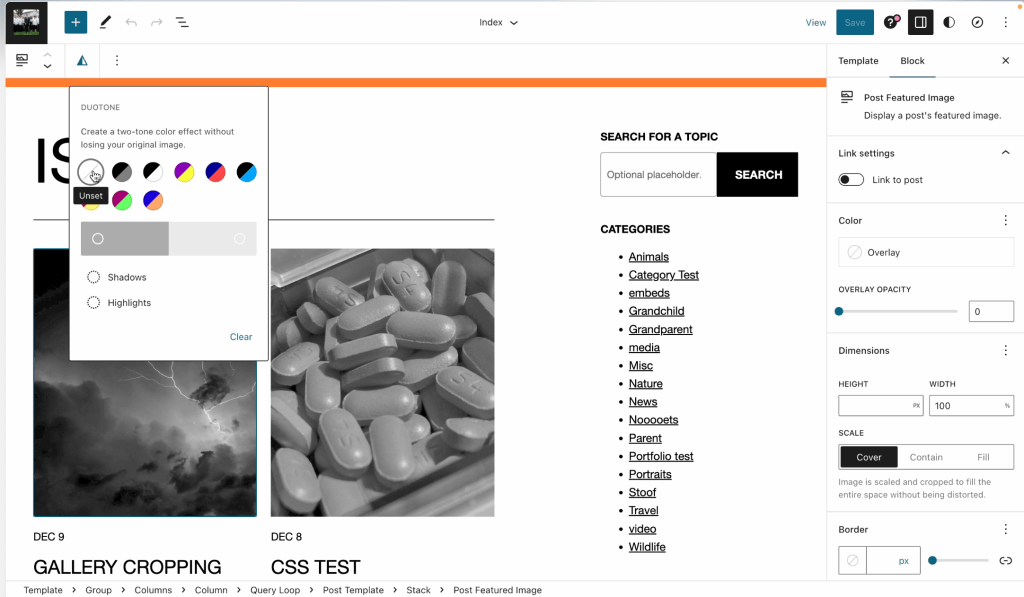Toggle the Settings sidebar panel icon
Image resolution: width=1024 pixels, height=597 pixels.
click(x=920, y=22)
